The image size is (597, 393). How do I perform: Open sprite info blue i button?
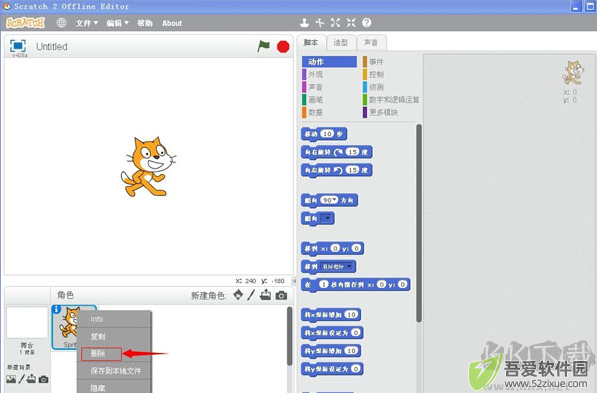tap(56, 309)
